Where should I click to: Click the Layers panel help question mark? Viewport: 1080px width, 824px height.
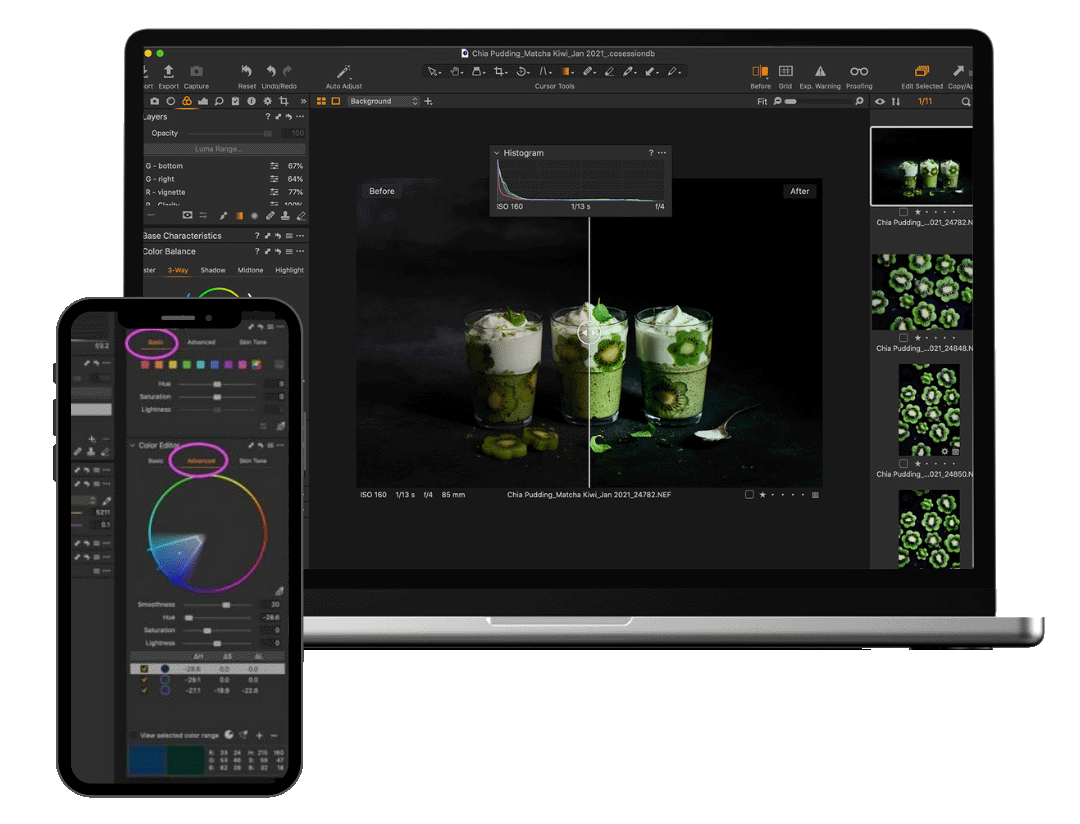[x=267, y=116]
